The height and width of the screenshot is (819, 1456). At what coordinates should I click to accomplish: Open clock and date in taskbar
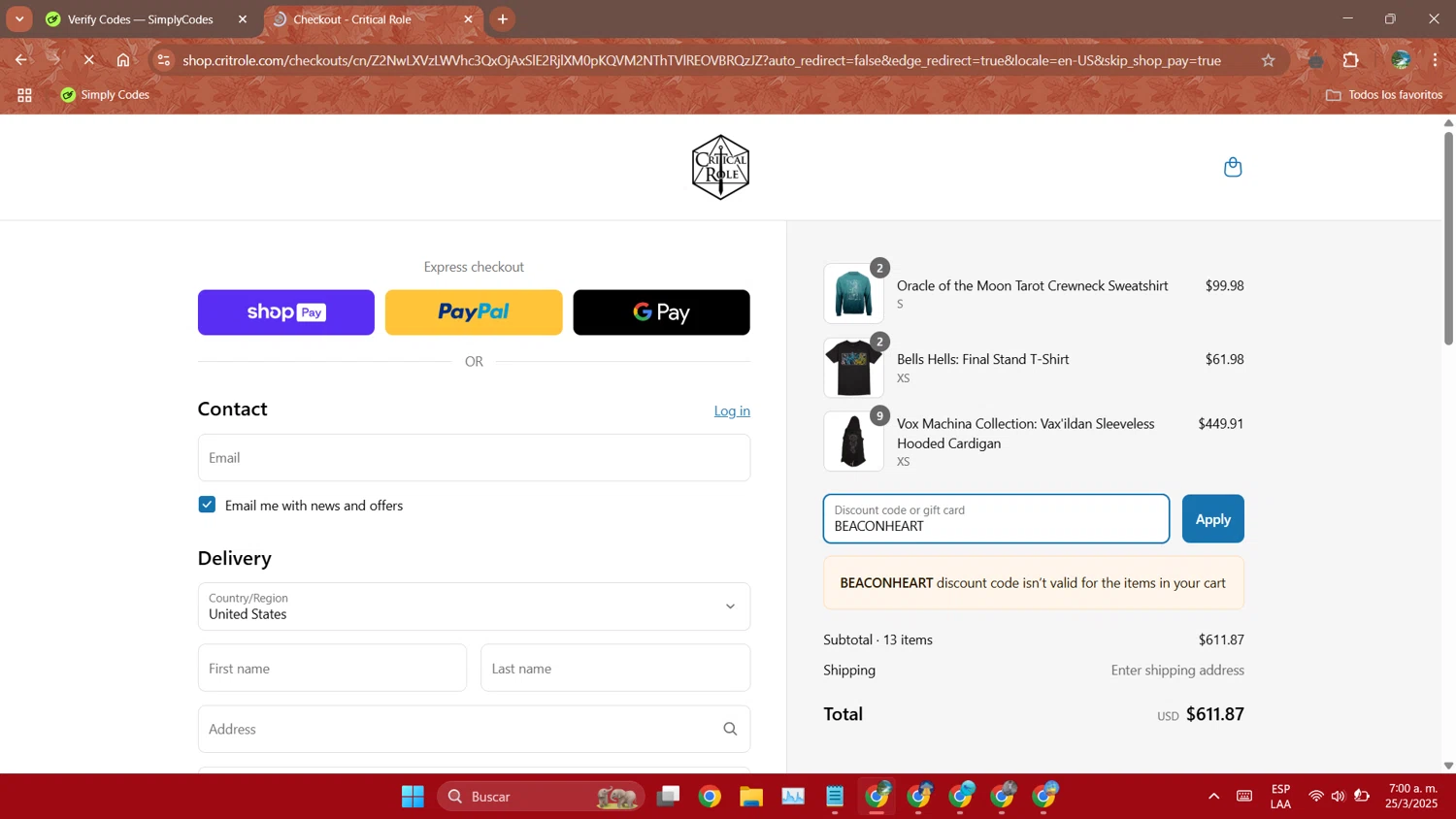(1412, 797)
